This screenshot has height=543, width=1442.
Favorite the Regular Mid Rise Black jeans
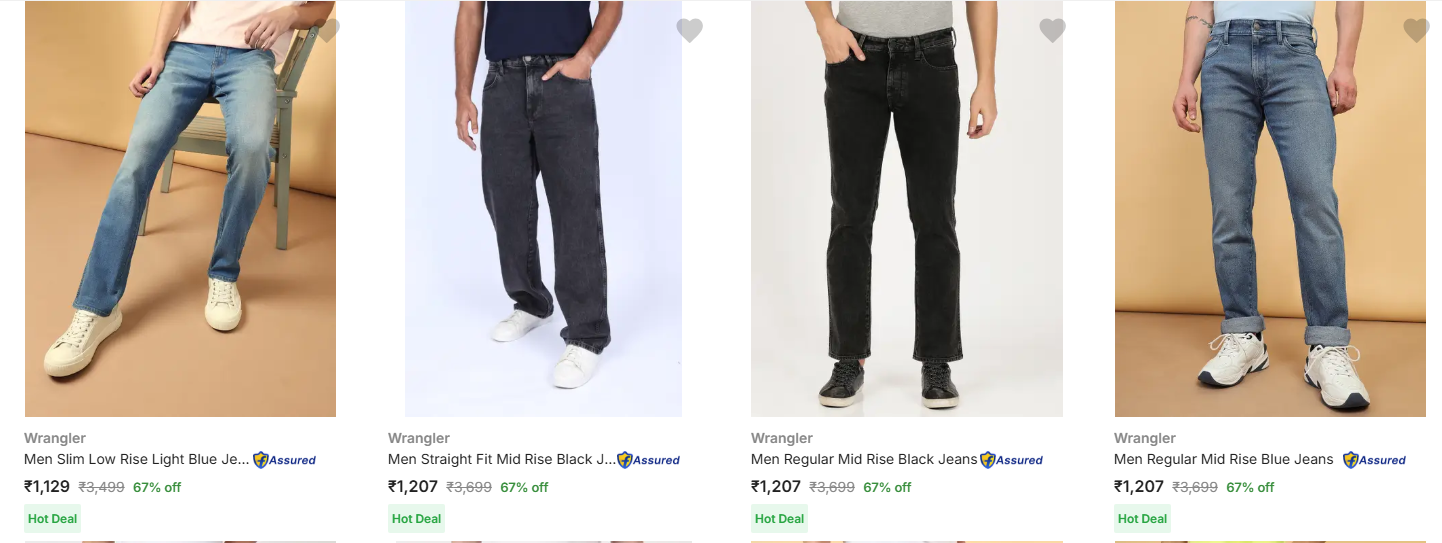(x=1052, y=31)
